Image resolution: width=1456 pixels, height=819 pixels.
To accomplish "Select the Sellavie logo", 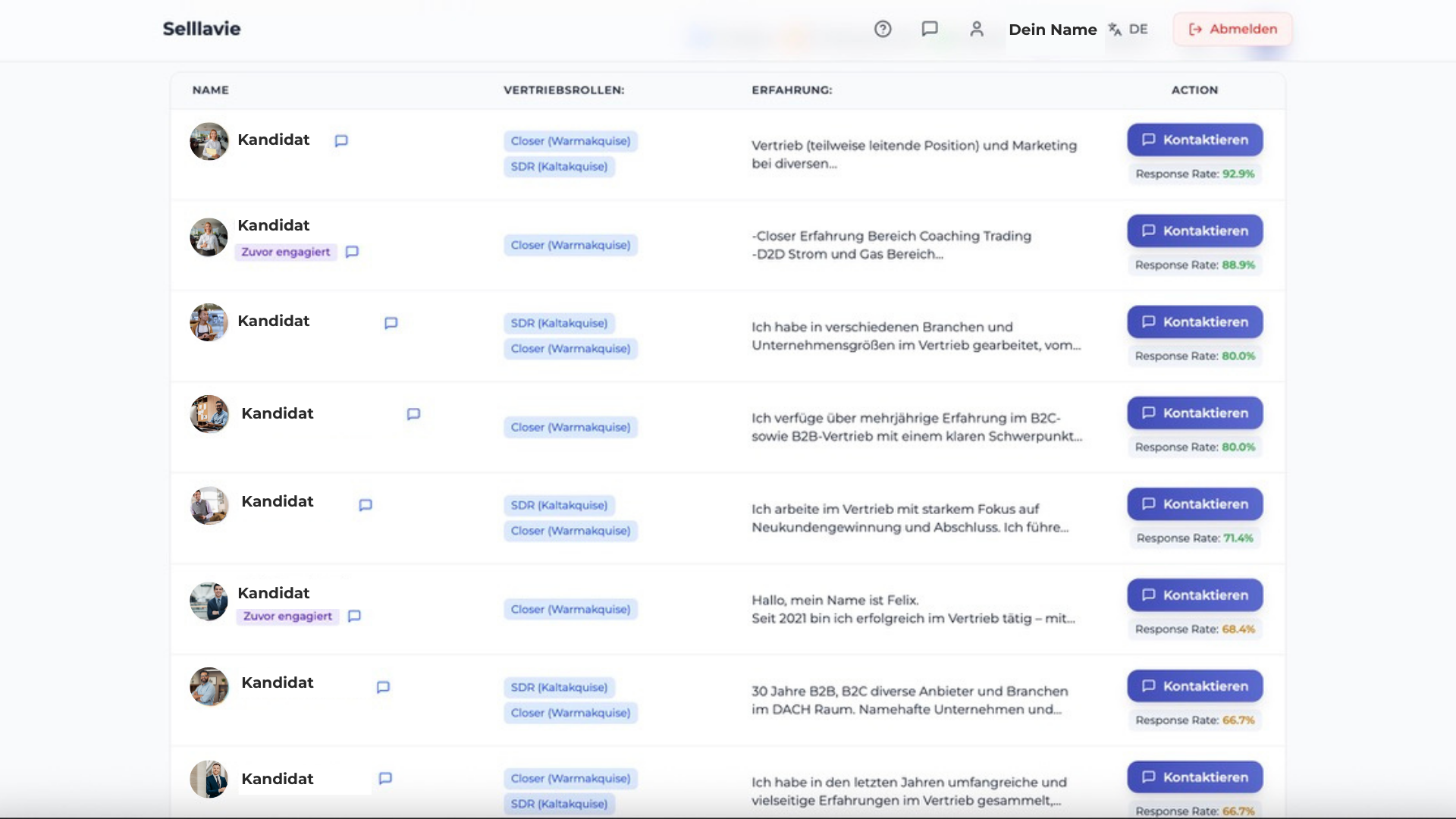I will [202, 29].
